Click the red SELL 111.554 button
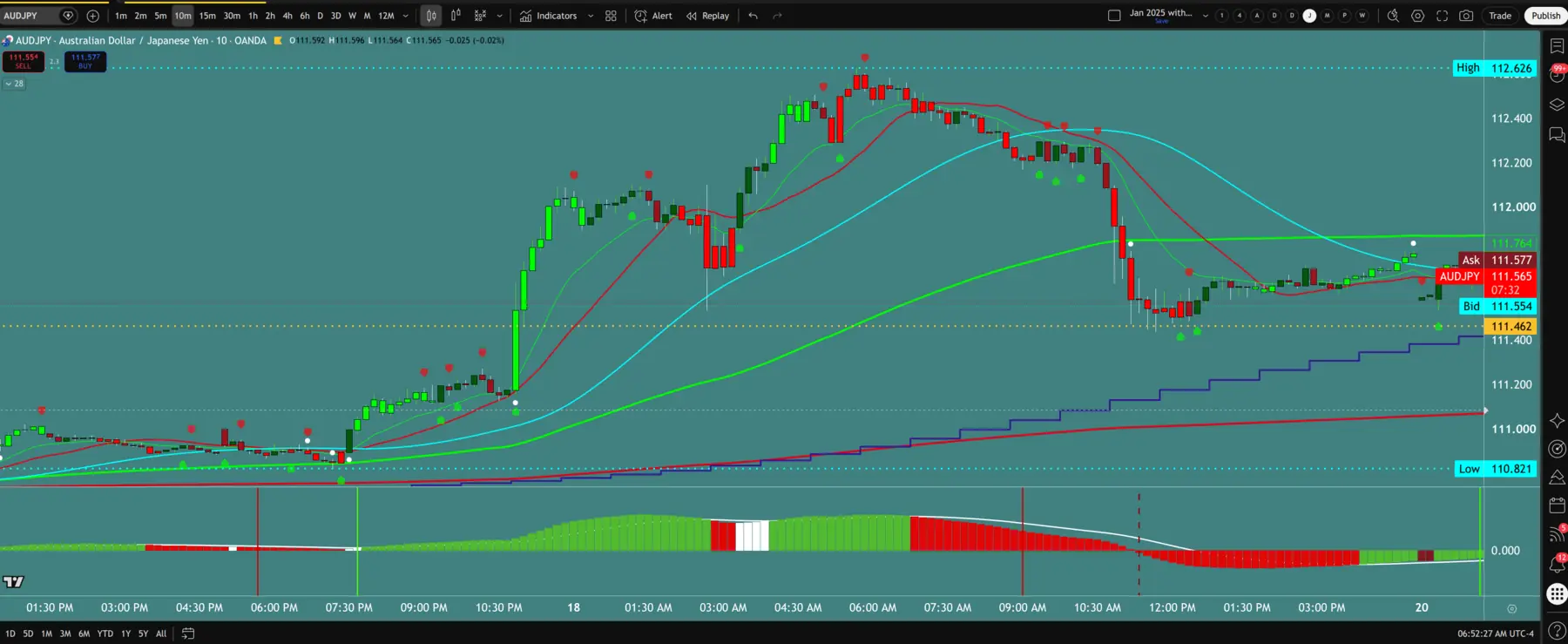The image size is (1568, 644). (x=24, y=61)
